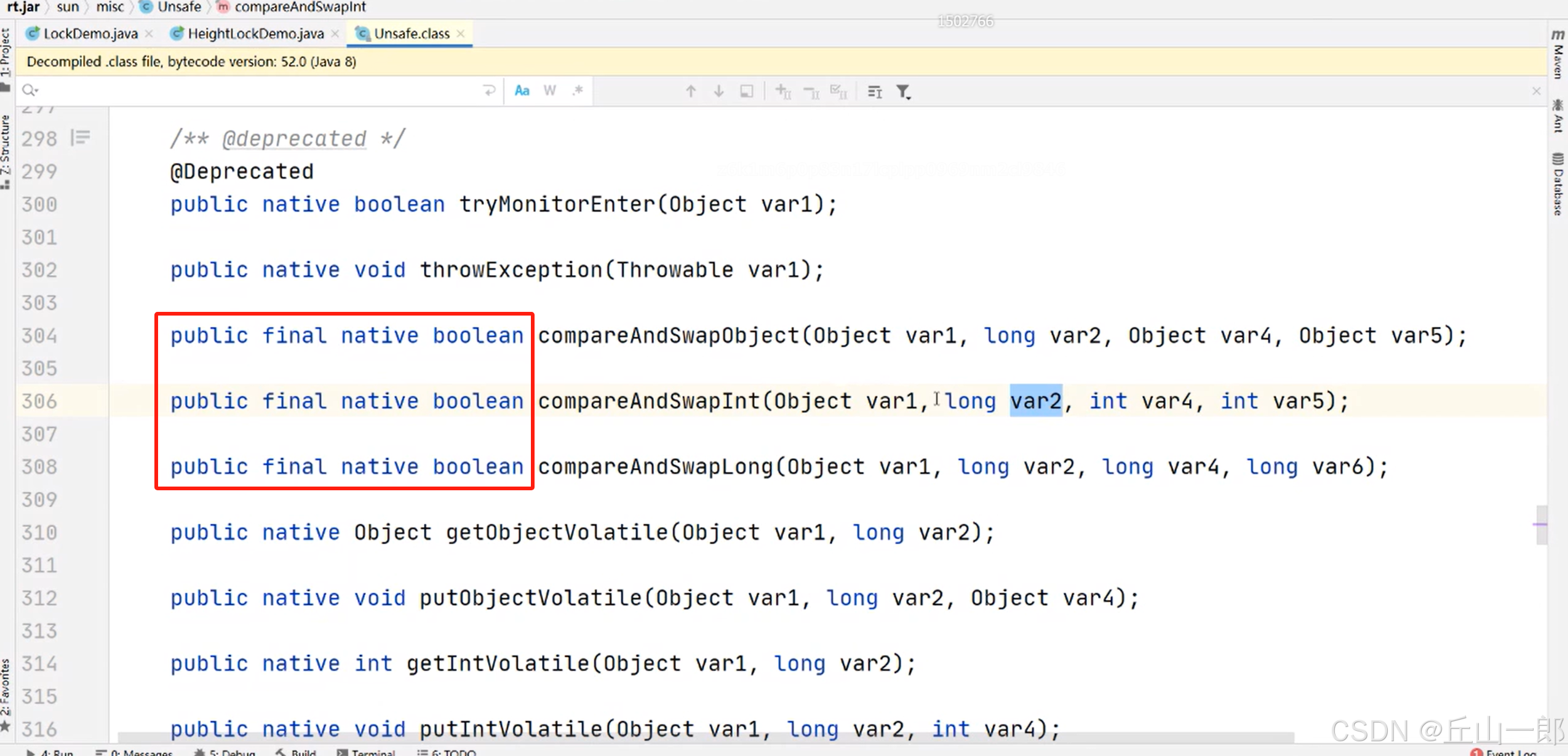Add selection for next occurrence
This screenshot has height=756, width=1568.
(782, 92)
